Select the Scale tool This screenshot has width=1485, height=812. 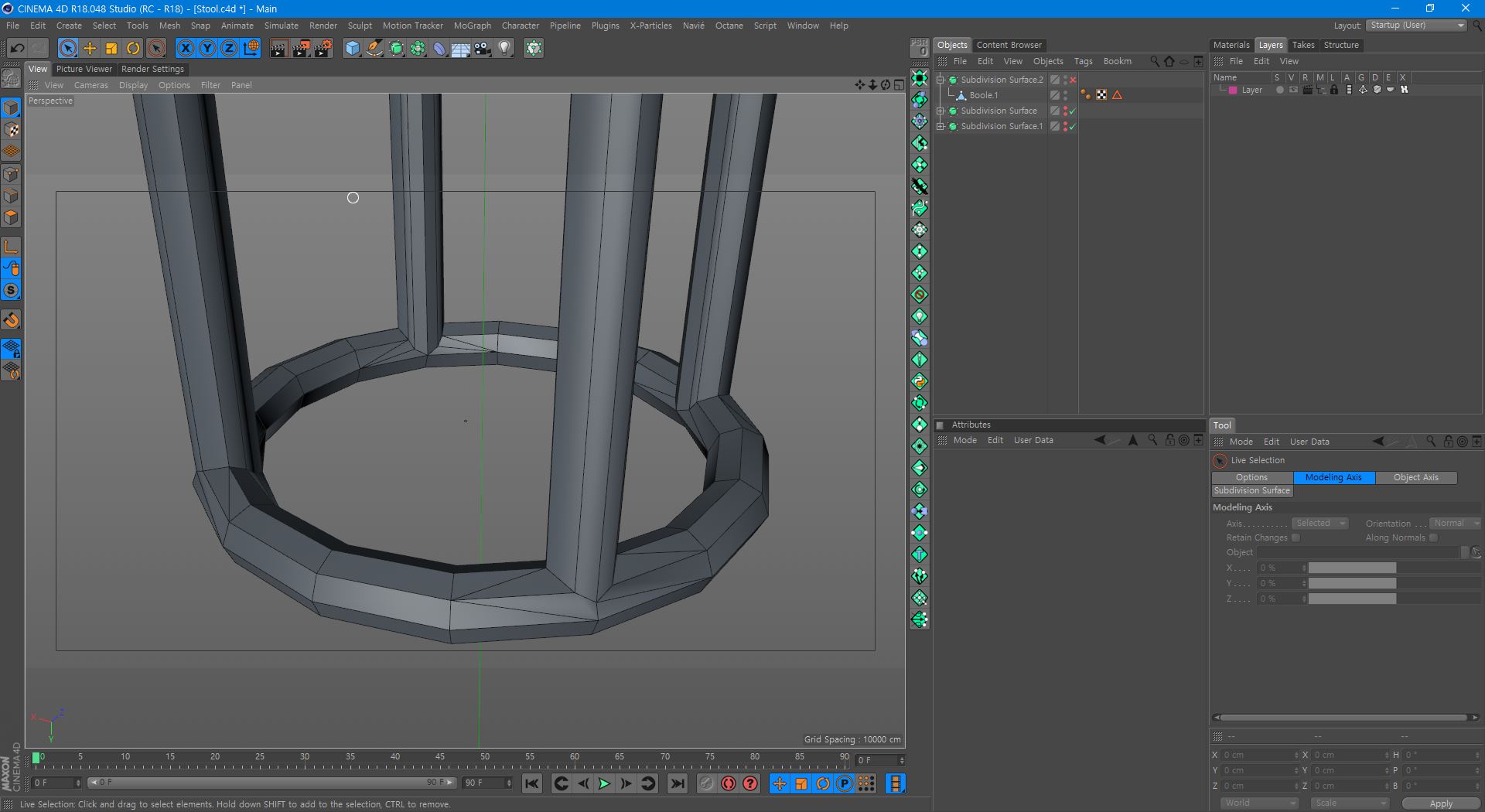click(111, 48)
